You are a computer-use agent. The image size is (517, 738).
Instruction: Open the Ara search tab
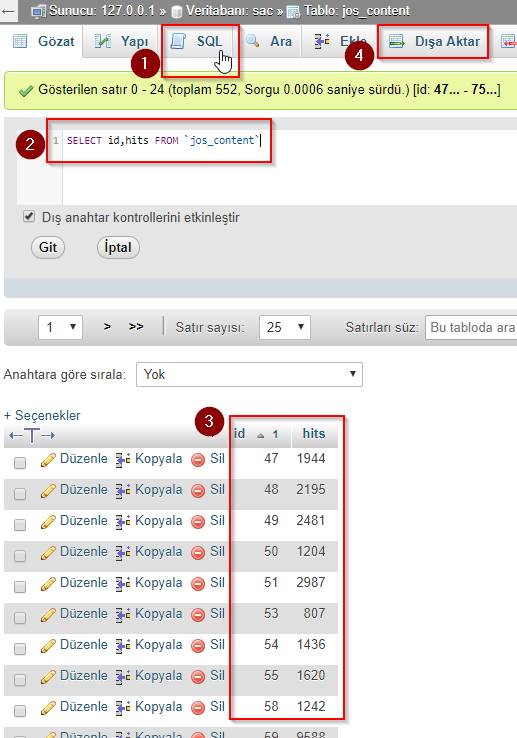[269, 41]
